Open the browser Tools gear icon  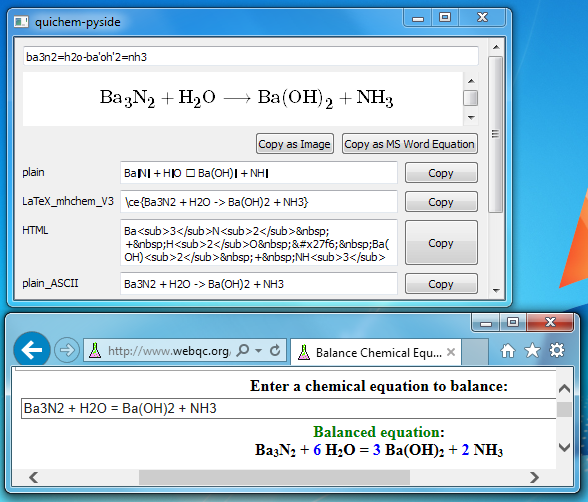557,350
